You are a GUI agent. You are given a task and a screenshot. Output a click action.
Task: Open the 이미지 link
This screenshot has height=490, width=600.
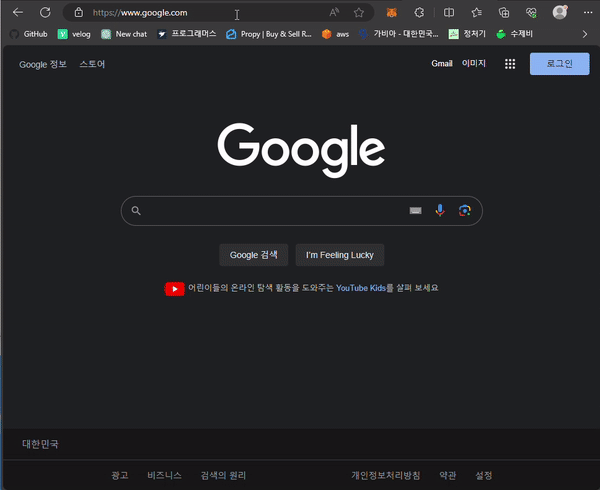[474, 63]
